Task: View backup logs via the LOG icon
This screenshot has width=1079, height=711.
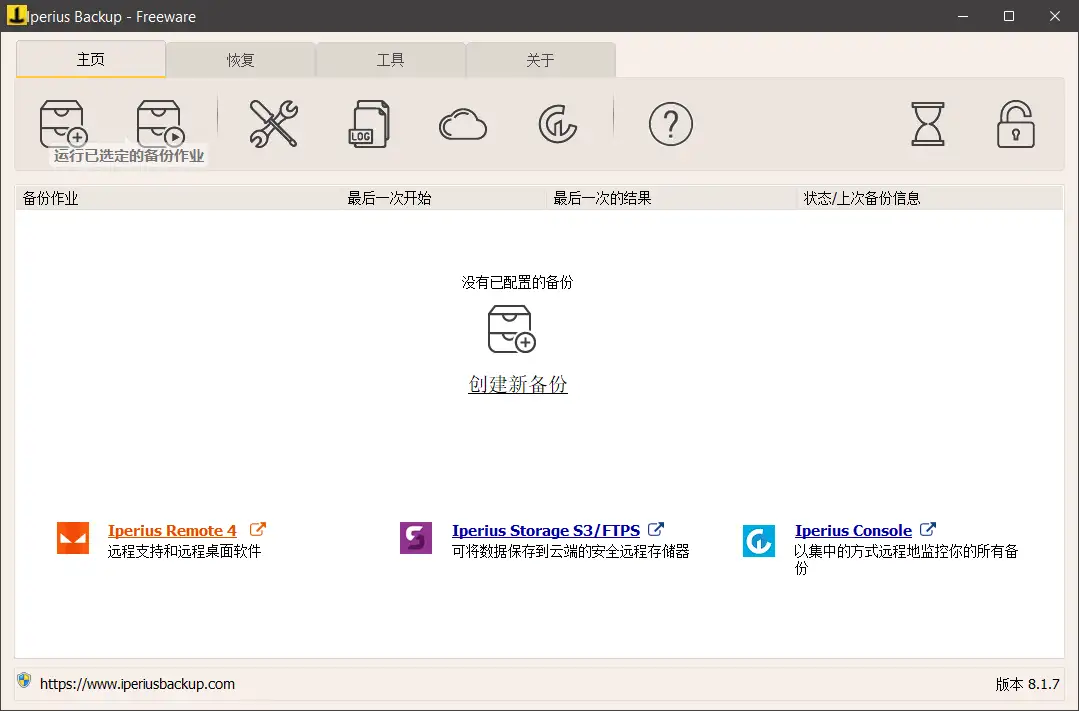Action: (x=368, y=123)
